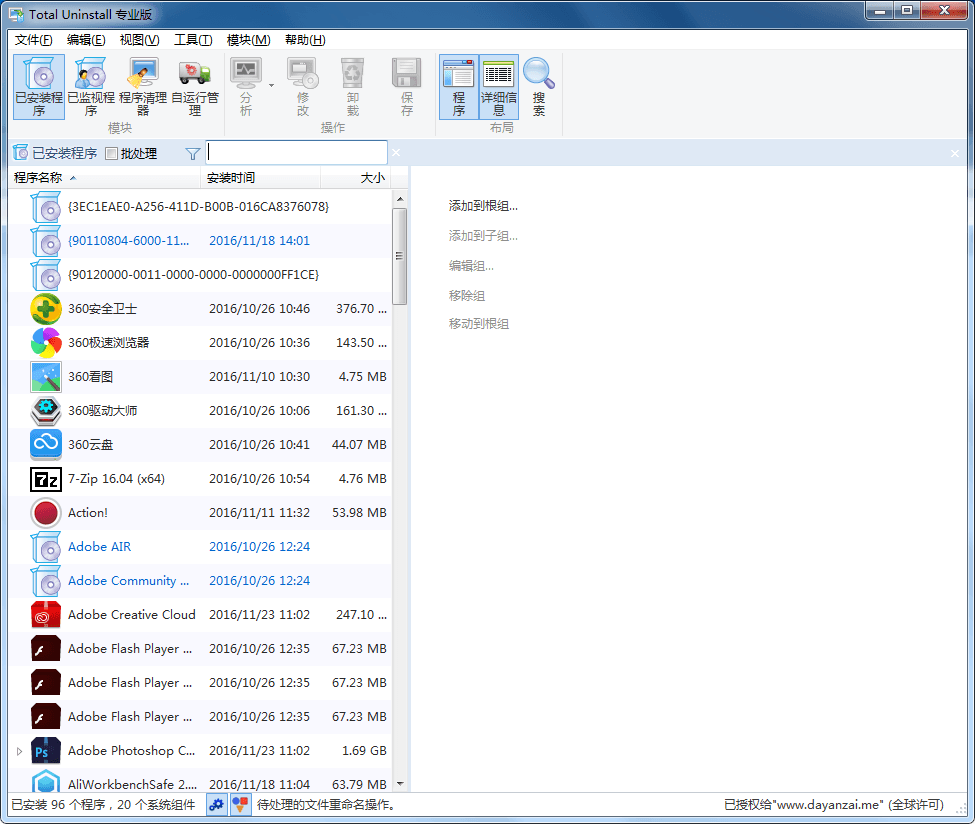Open 自运行管理 module

click(x=195, y=87)
